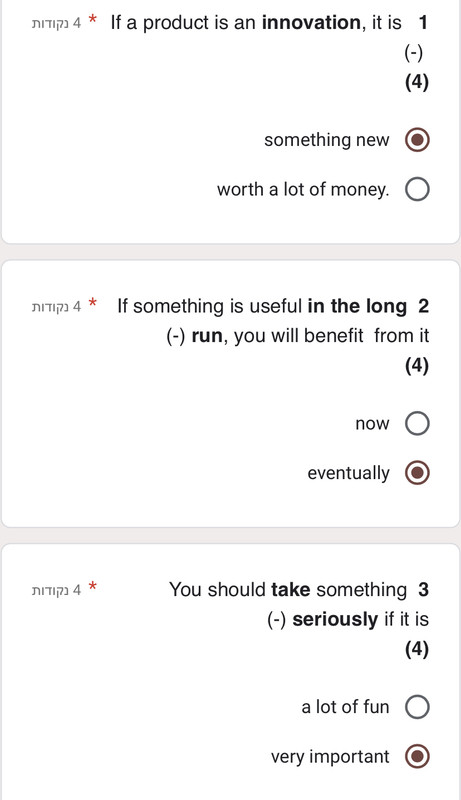The height and width of the screenshot is (800, 461).
Task: Click the "a lot of fun" label text
Action: point(345,707)
